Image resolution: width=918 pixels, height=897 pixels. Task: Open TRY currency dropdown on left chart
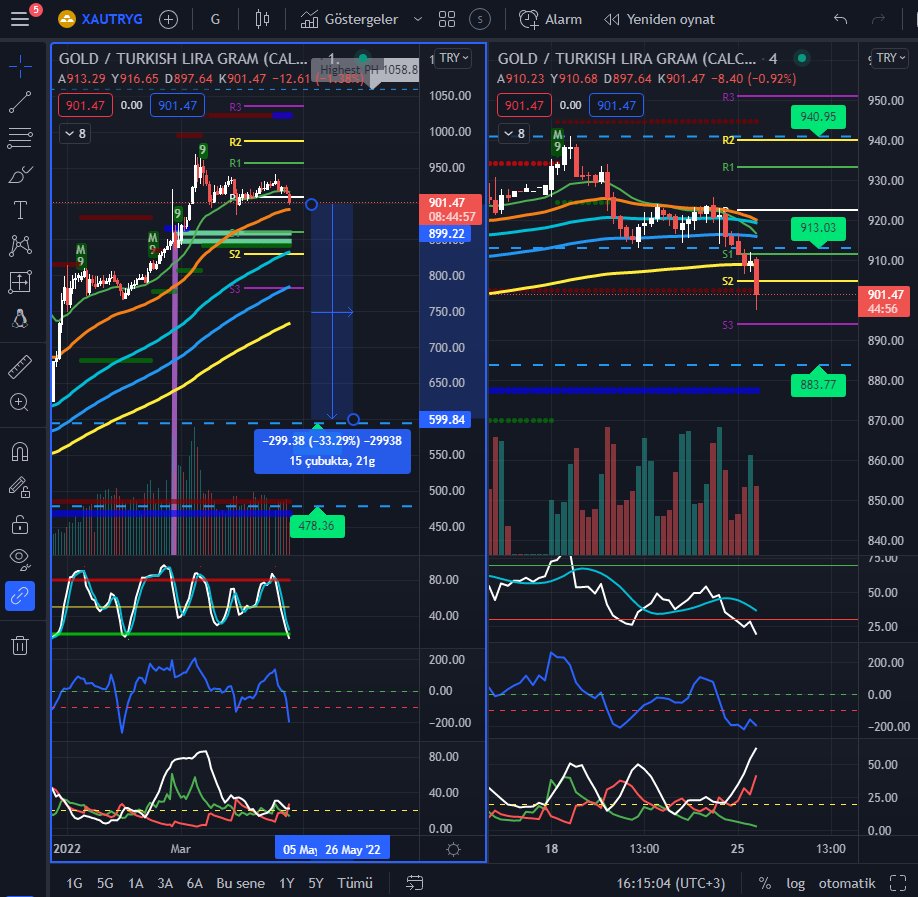click(x=454, y=58)
